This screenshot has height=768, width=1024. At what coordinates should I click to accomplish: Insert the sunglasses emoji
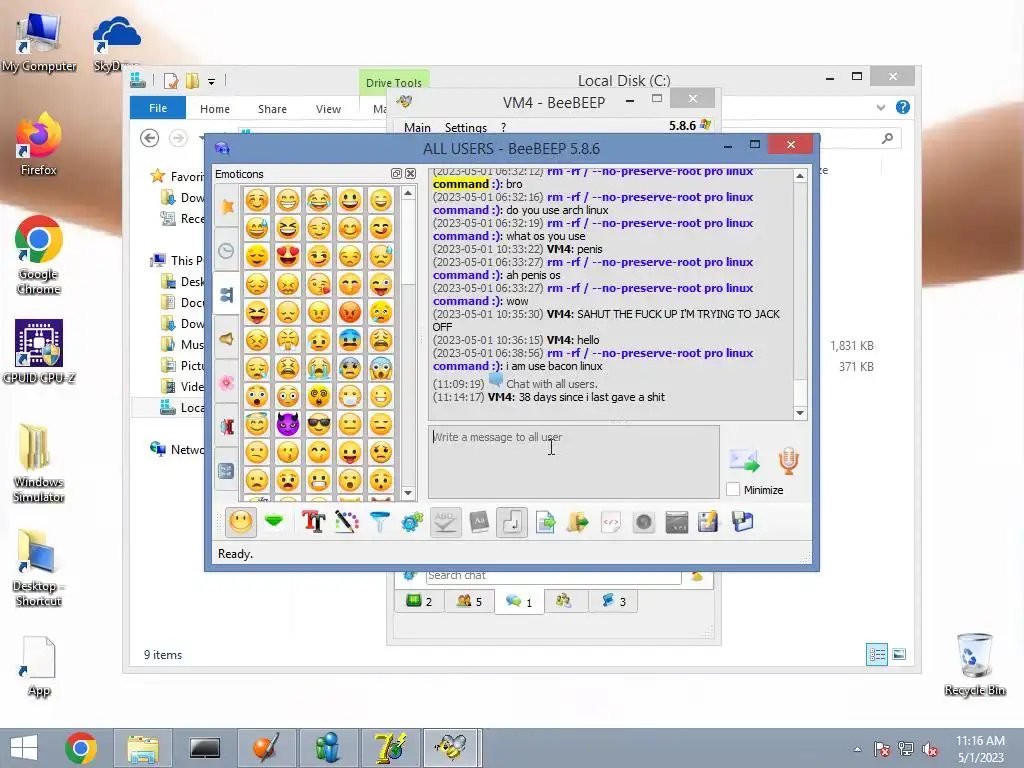tap(319, 424)
